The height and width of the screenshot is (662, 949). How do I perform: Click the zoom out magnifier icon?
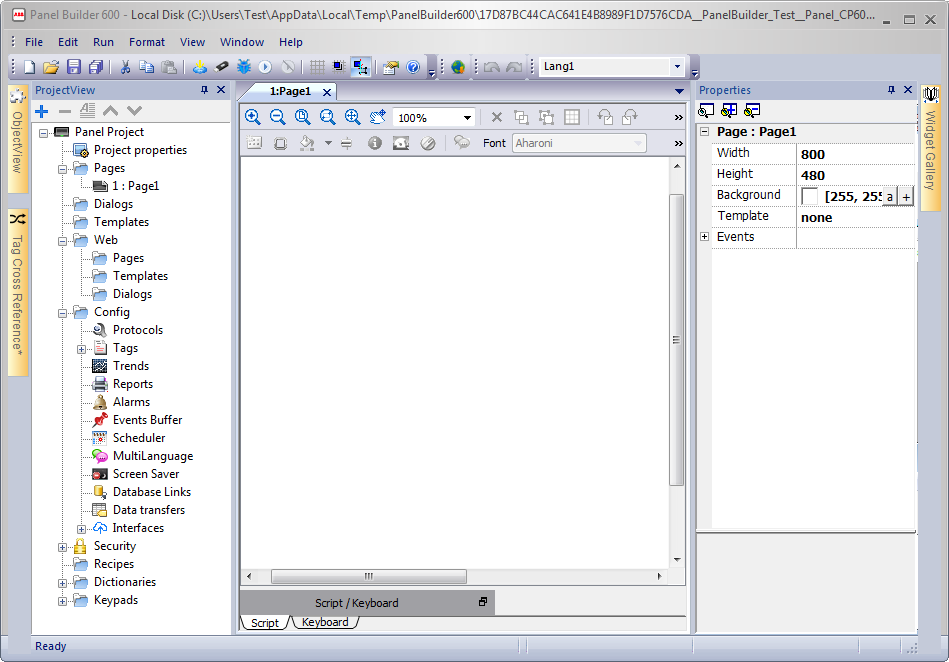click(278, 117)
